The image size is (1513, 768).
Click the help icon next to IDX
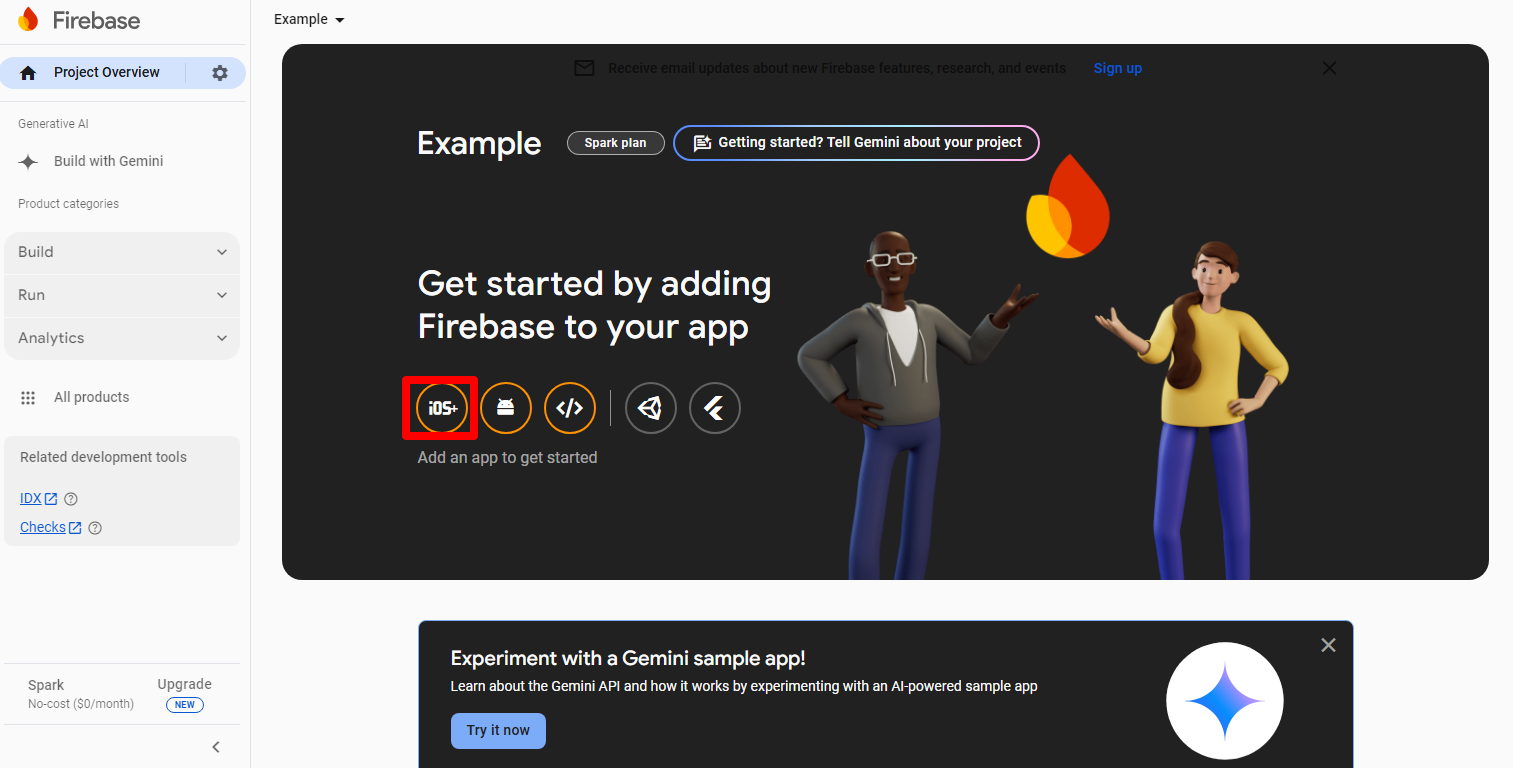(x=71, y=499)
